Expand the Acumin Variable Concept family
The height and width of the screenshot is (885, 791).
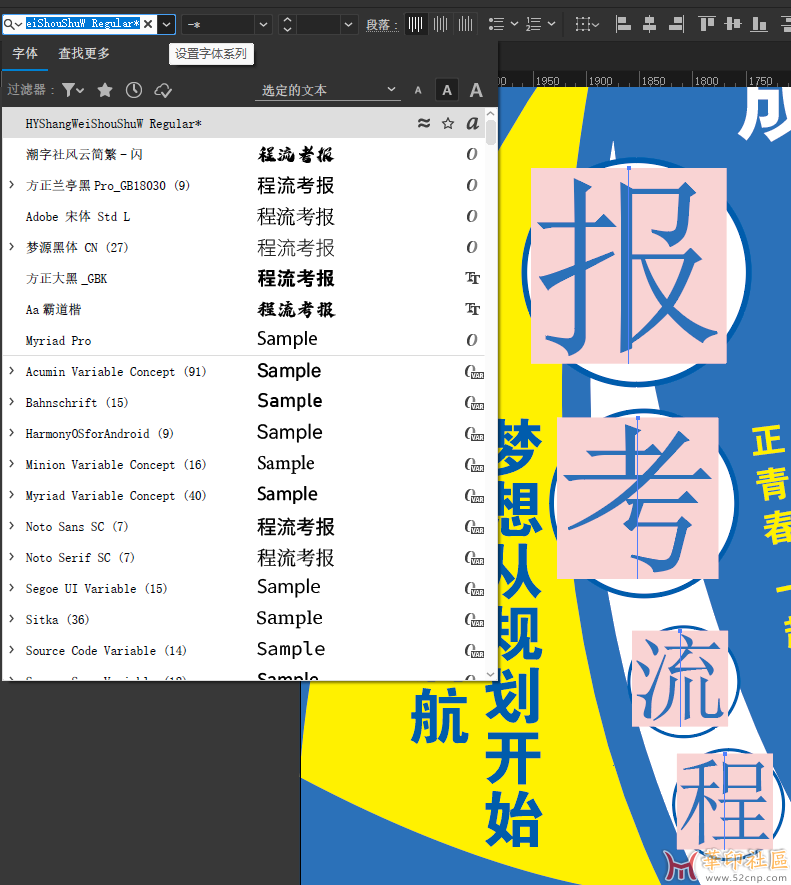pos(11,371)
